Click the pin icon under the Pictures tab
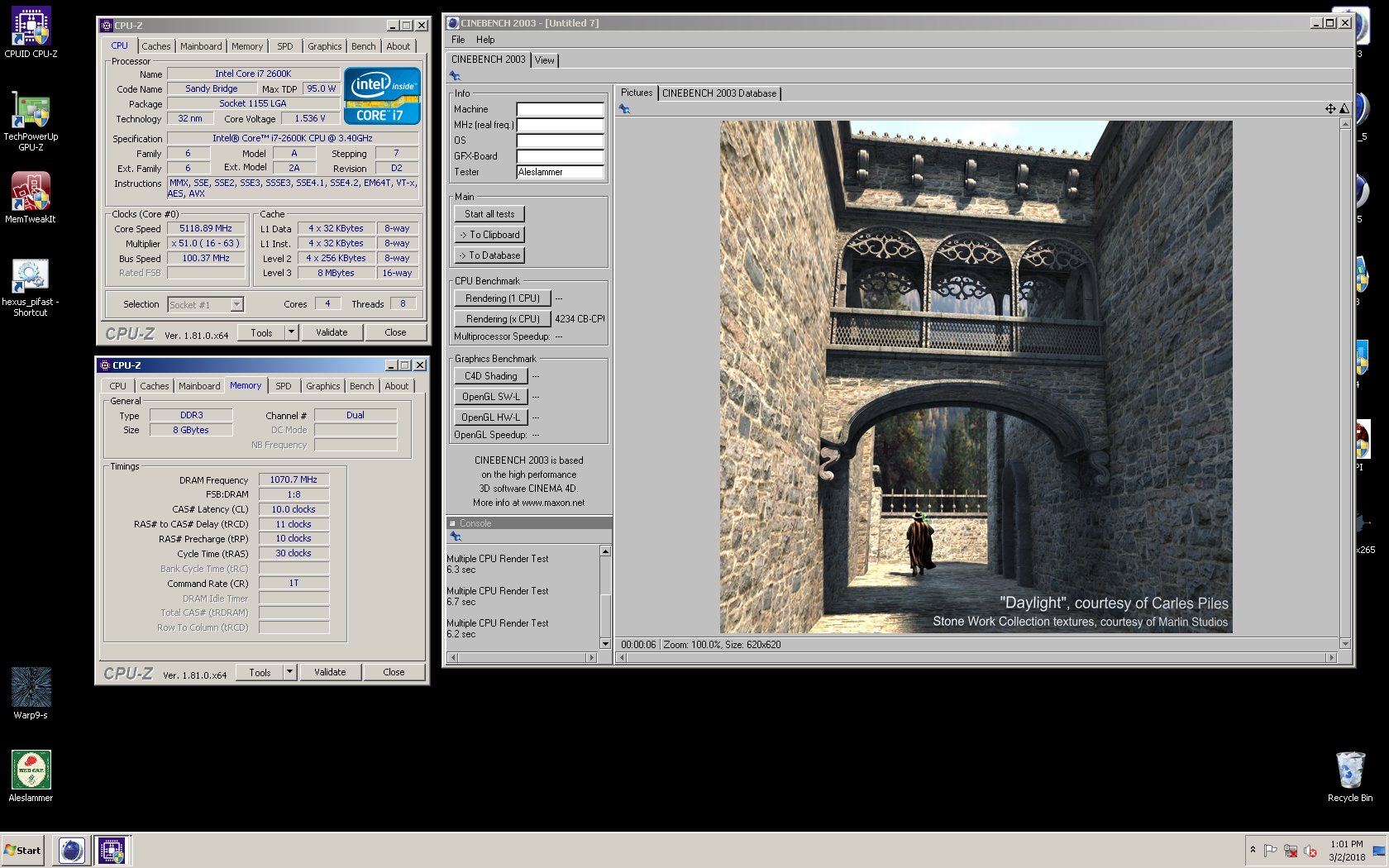 [624, 109]
